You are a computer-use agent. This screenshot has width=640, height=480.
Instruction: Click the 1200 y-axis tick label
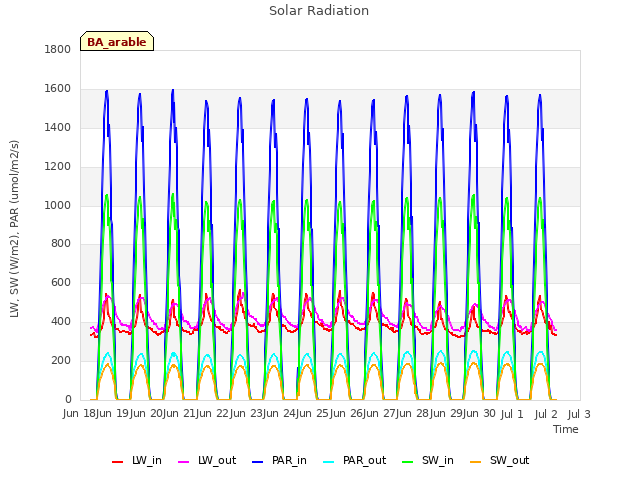[x=58, y=167]
